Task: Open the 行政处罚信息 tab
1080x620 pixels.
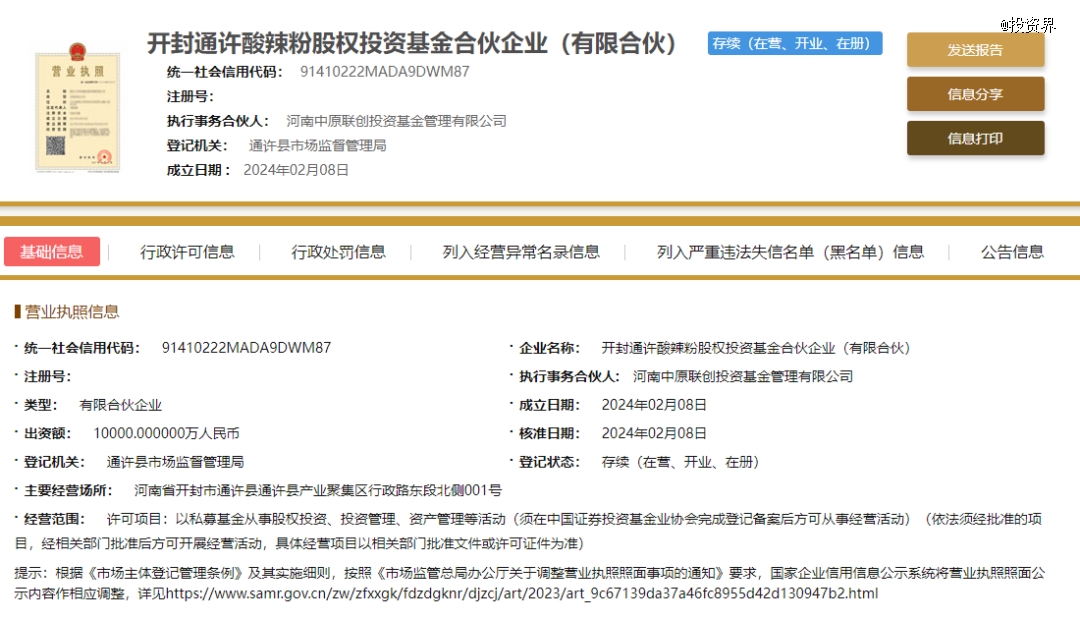Action: click(338, 252)
